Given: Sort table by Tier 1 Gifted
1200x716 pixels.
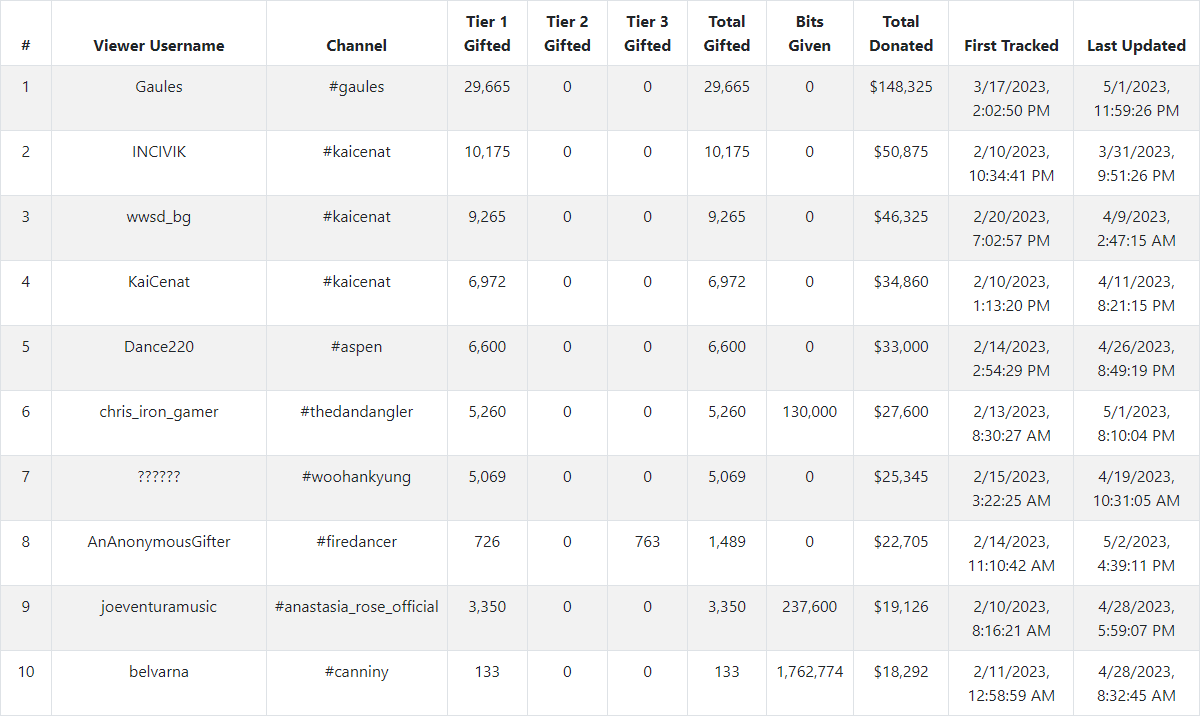Looking at the screenshot, I should click(487, 34).
